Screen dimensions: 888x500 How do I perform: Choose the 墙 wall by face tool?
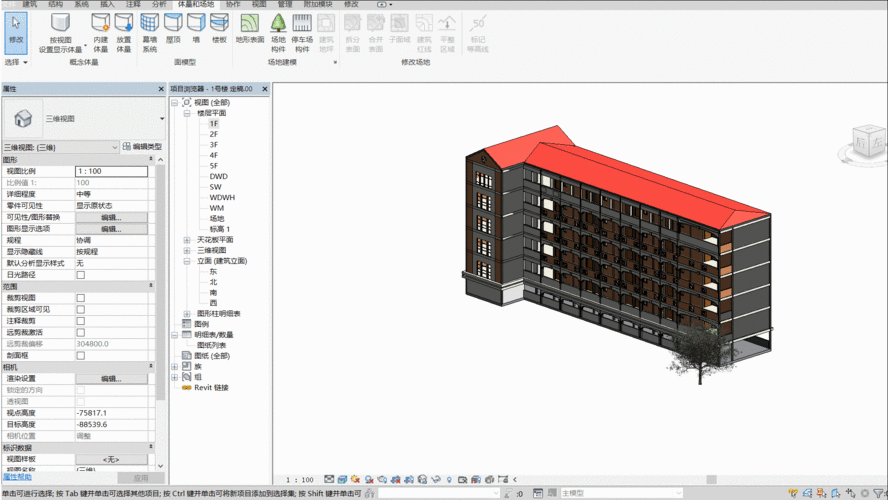(196, 28)
